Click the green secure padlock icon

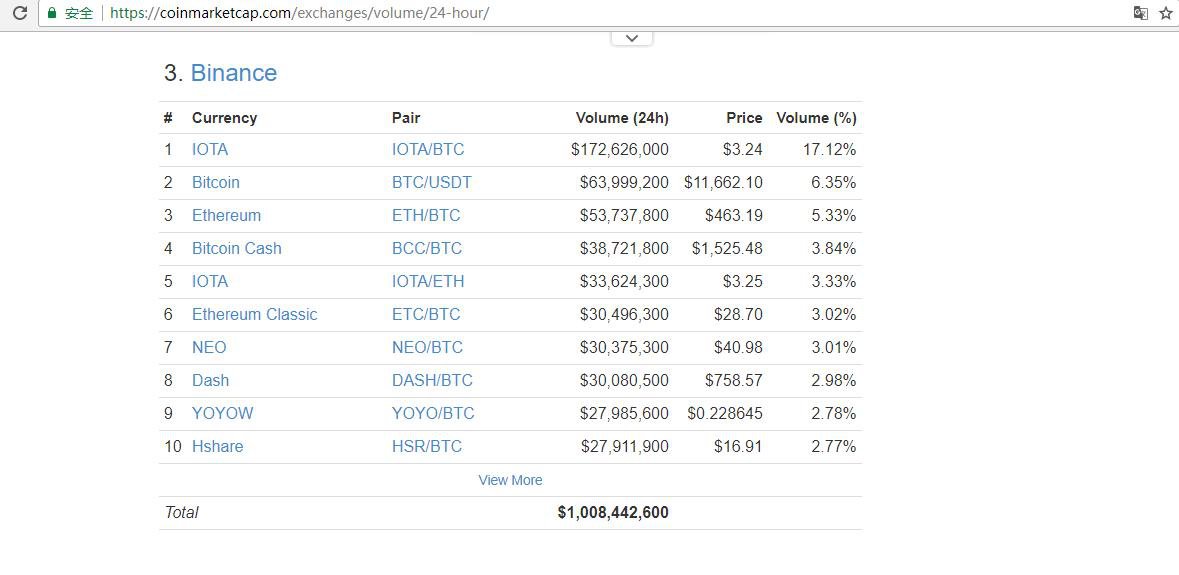[x=52, y=13]
